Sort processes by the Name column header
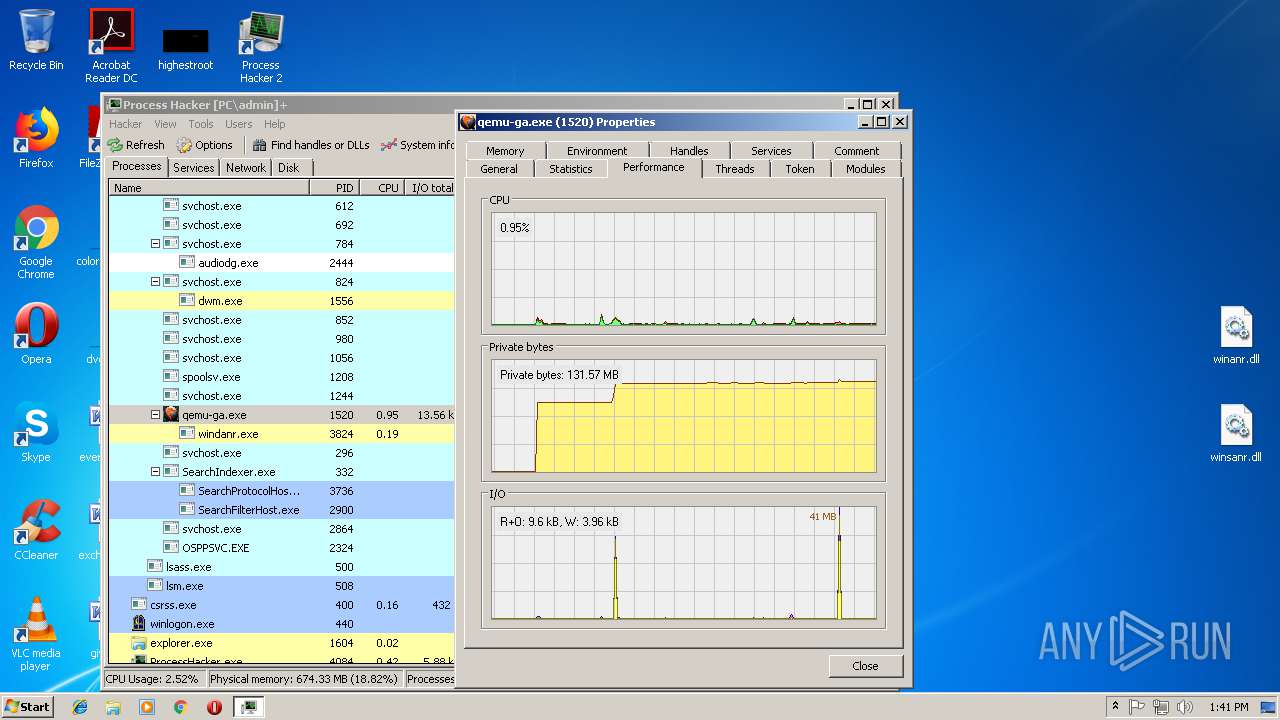1280x720 pixels. click(209, 188)
